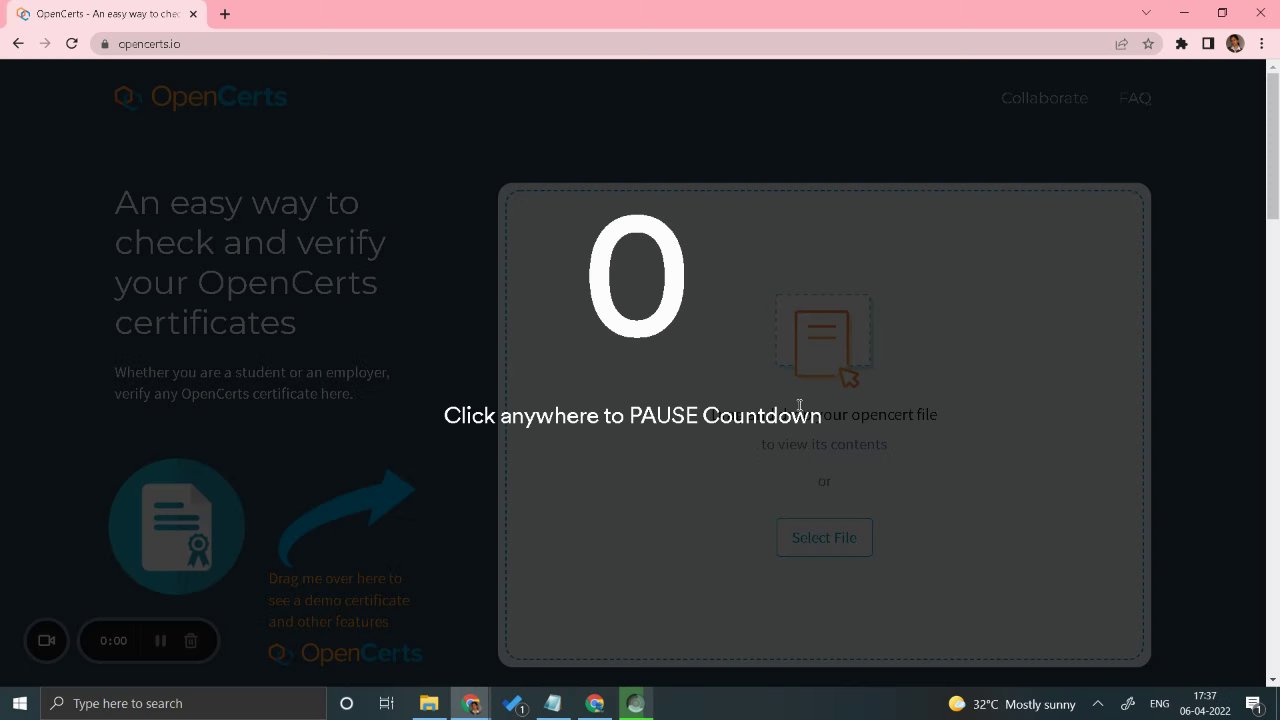Click the OpenCerts logo in header
The height and width of the screenshot is (720, 1280).
pyautogui.click(x=201, y=97)
